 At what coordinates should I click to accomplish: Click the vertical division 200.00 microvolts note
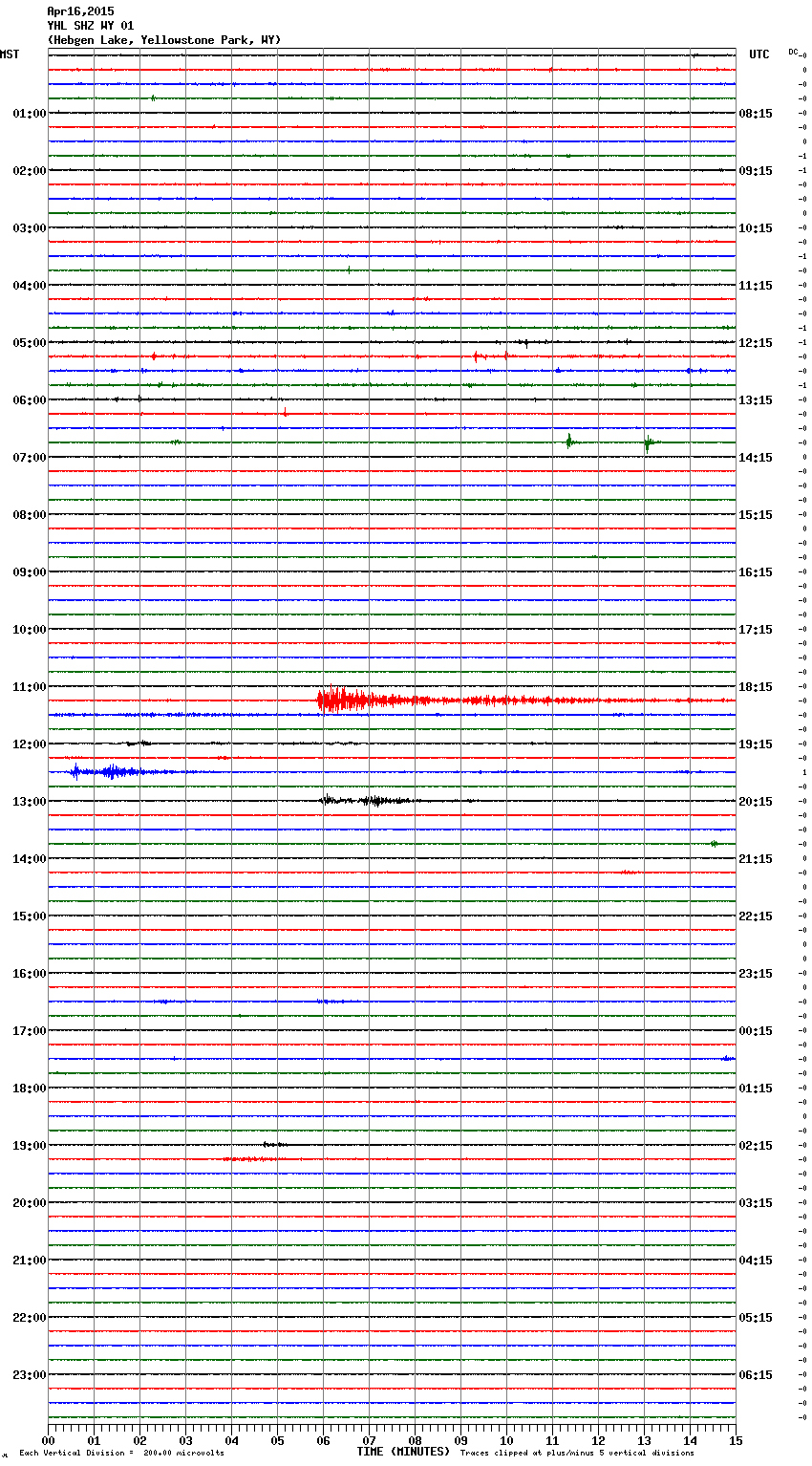tap(122, 1454)
